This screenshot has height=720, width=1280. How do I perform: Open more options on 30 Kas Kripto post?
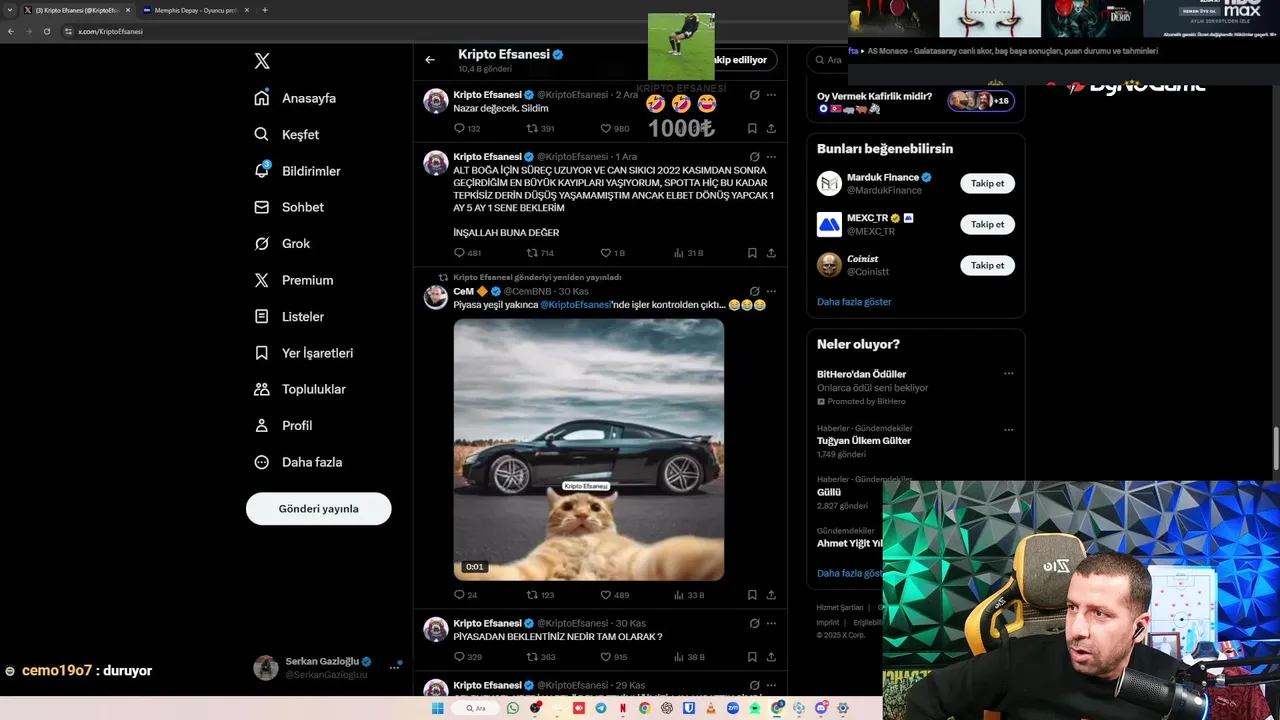point(771,623)
